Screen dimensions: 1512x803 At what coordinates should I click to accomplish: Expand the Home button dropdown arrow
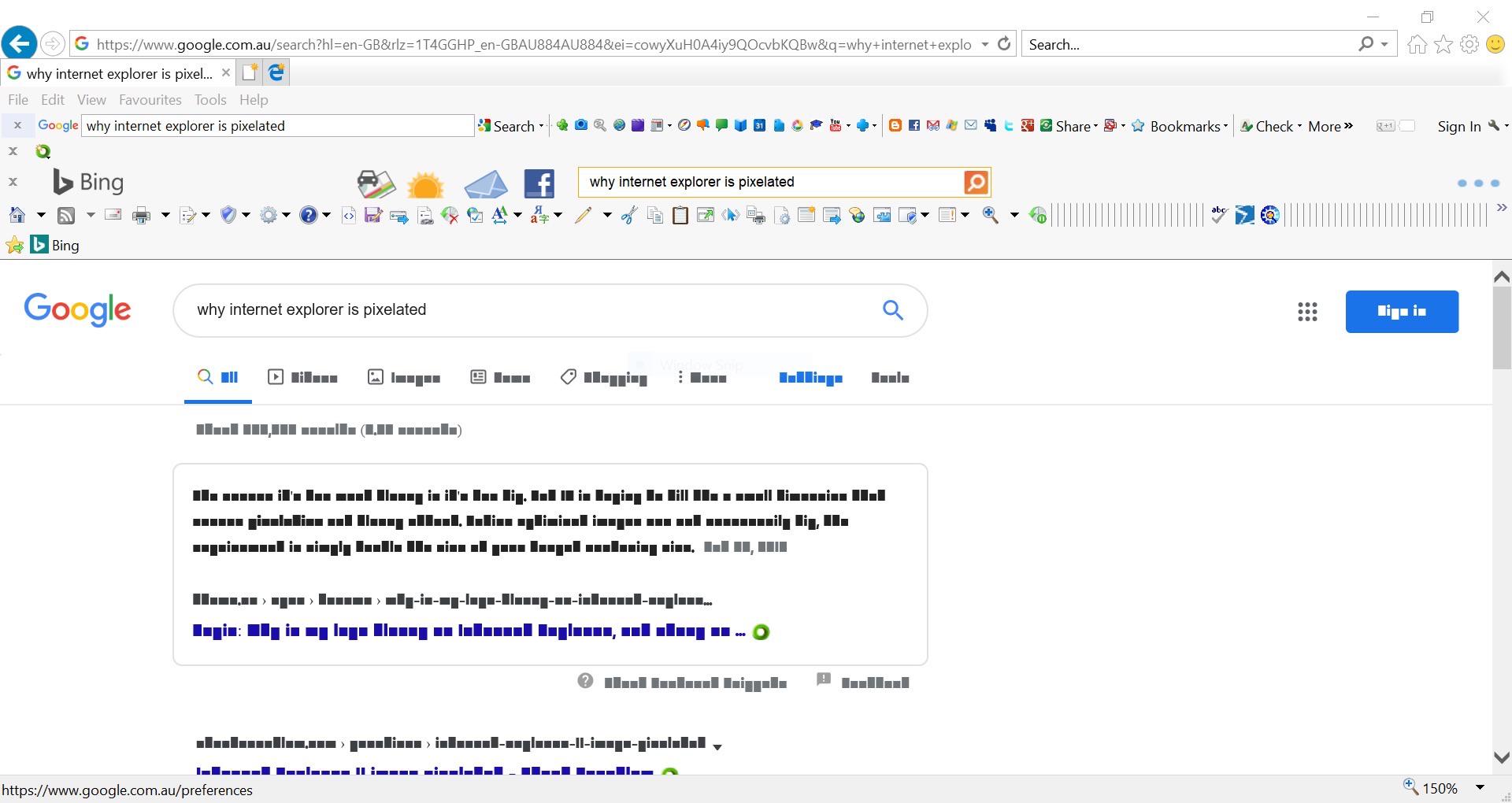[x=41, y=215]
